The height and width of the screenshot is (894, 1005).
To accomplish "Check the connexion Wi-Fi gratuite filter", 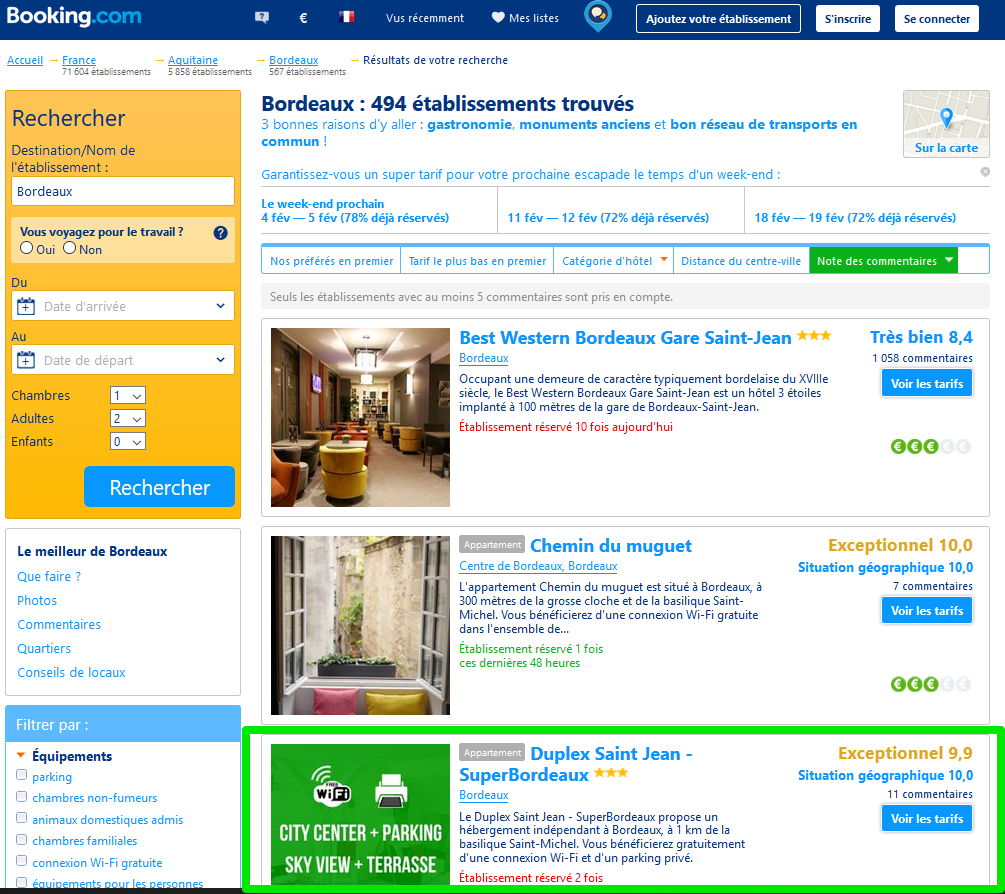I will pos(22,861).
